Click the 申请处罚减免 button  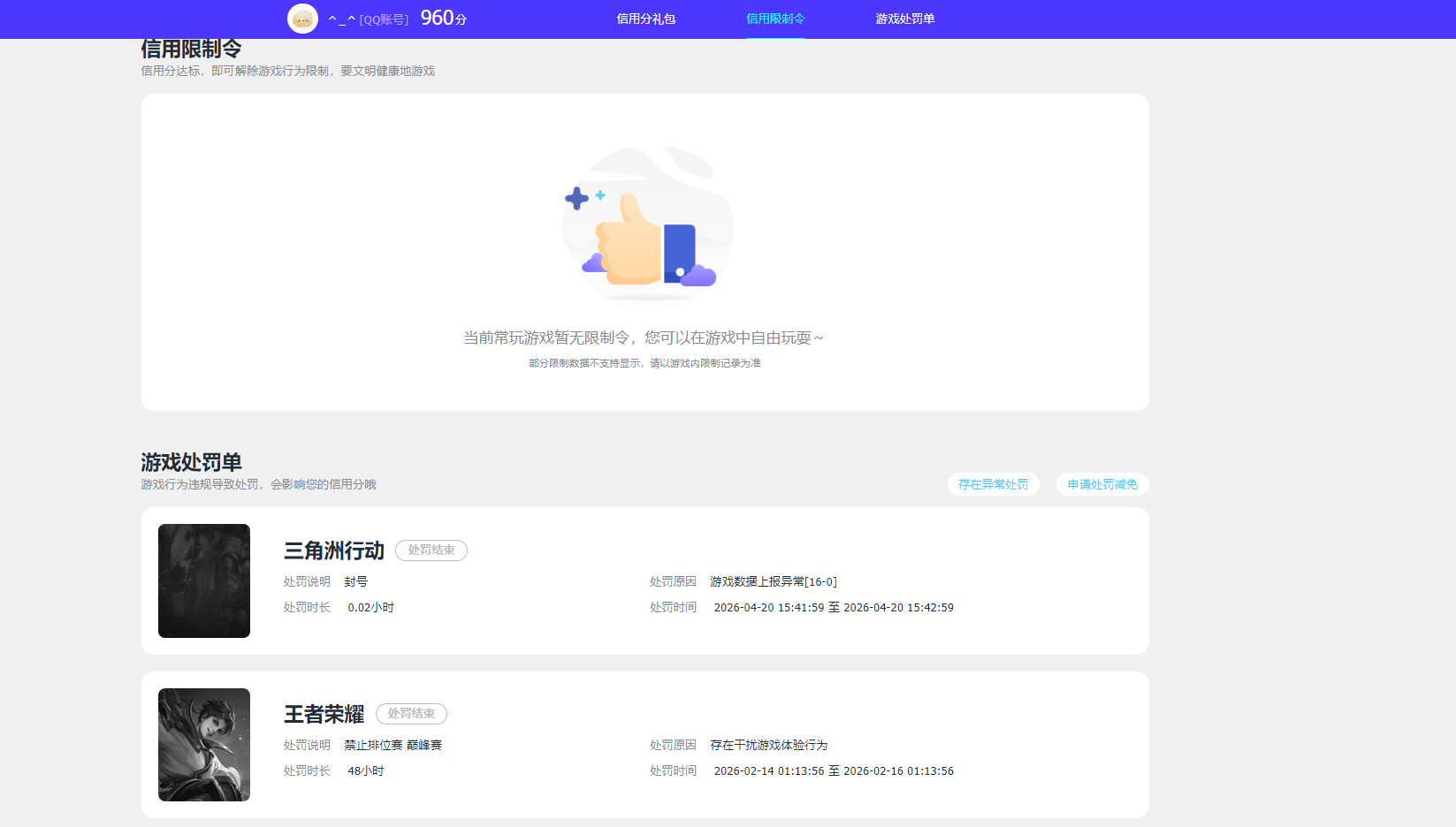(x=1102, y=484)
